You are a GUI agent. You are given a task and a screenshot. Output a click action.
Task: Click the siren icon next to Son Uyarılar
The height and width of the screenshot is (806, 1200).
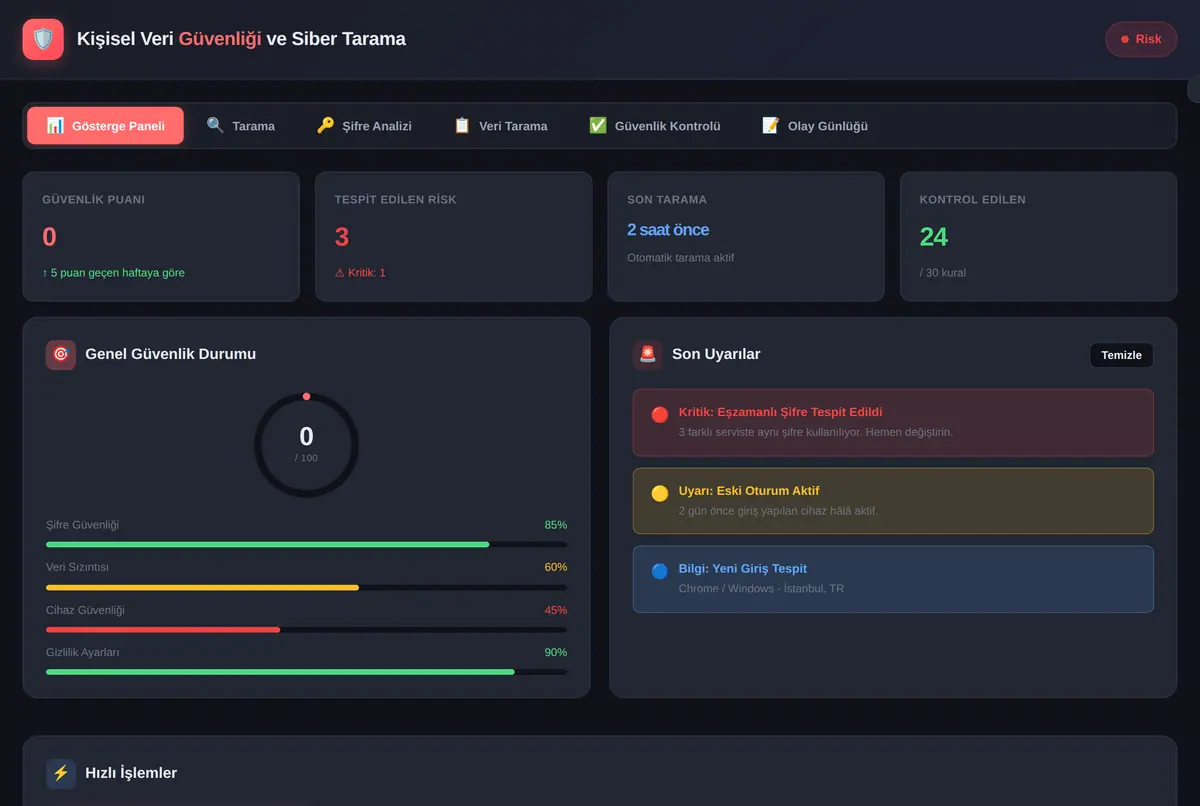(648, 354)
